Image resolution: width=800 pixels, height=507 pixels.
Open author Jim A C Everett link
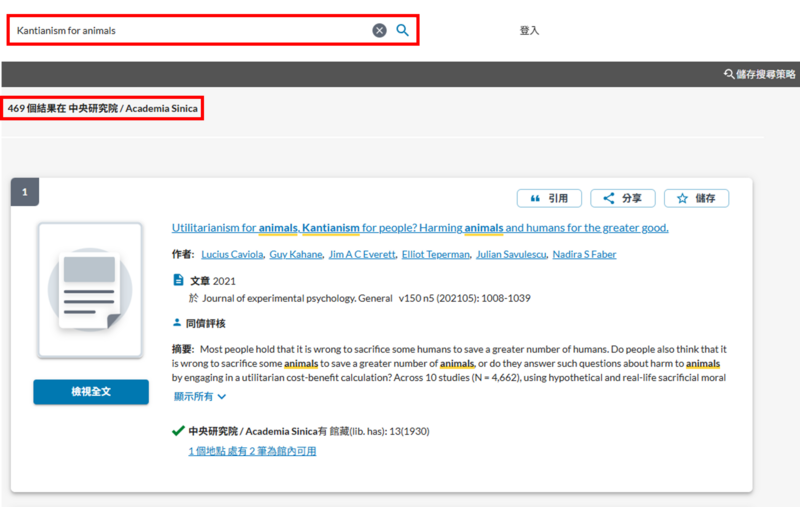(362, 255)
